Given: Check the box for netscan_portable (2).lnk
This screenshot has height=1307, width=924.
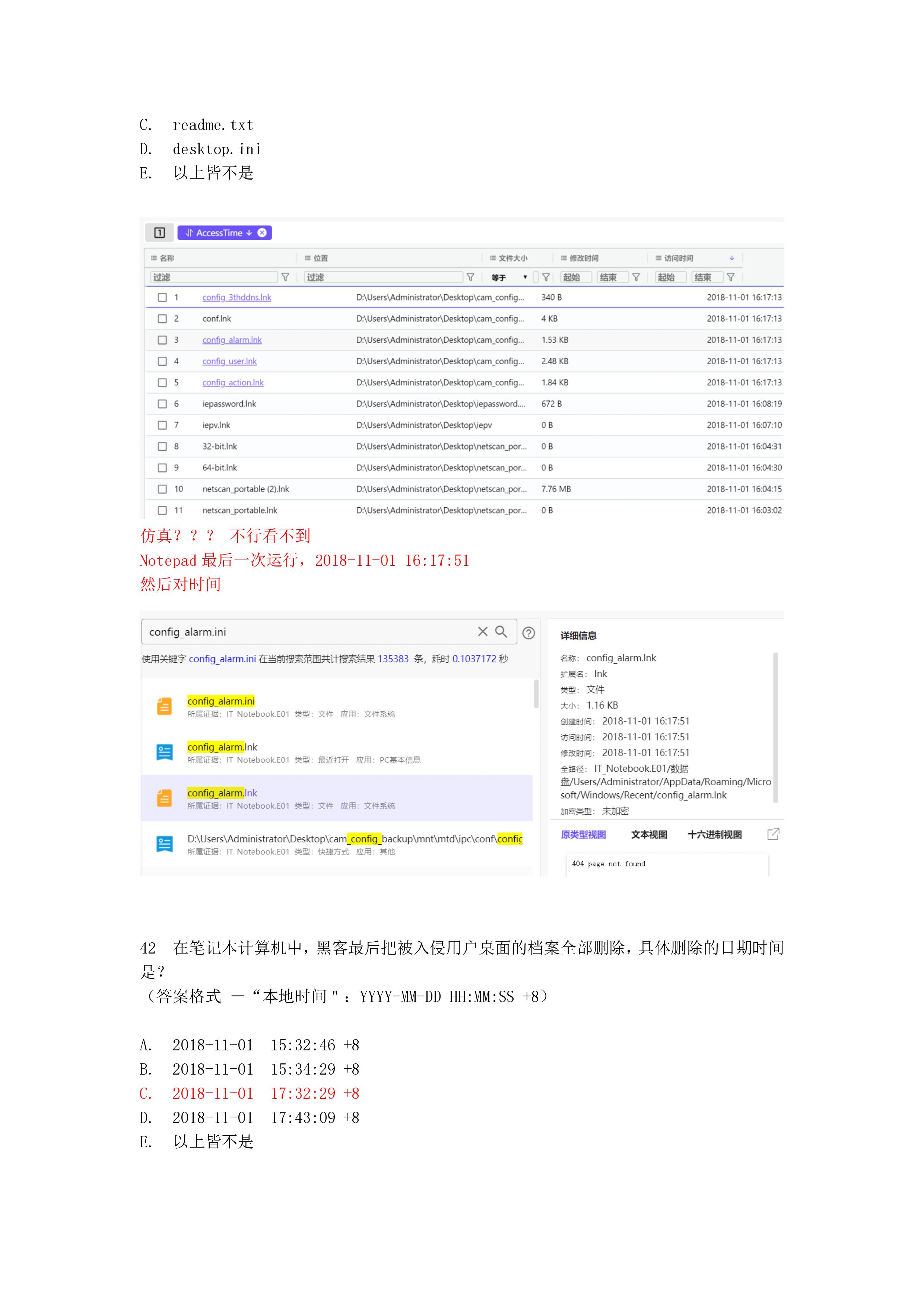Looking at the screenshot, I should pos(162,489).
